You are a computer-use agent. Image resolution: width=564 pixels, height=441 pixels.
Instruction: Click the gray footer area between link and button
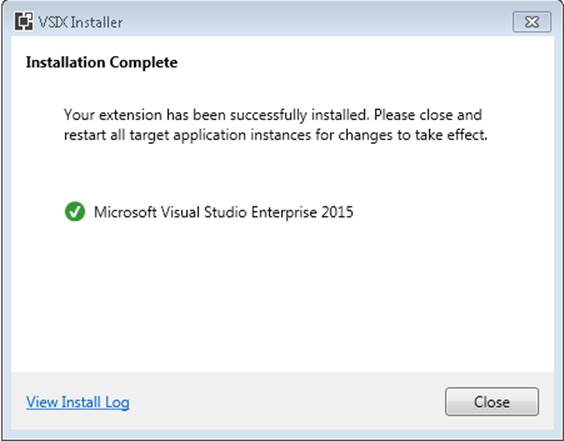287,402
